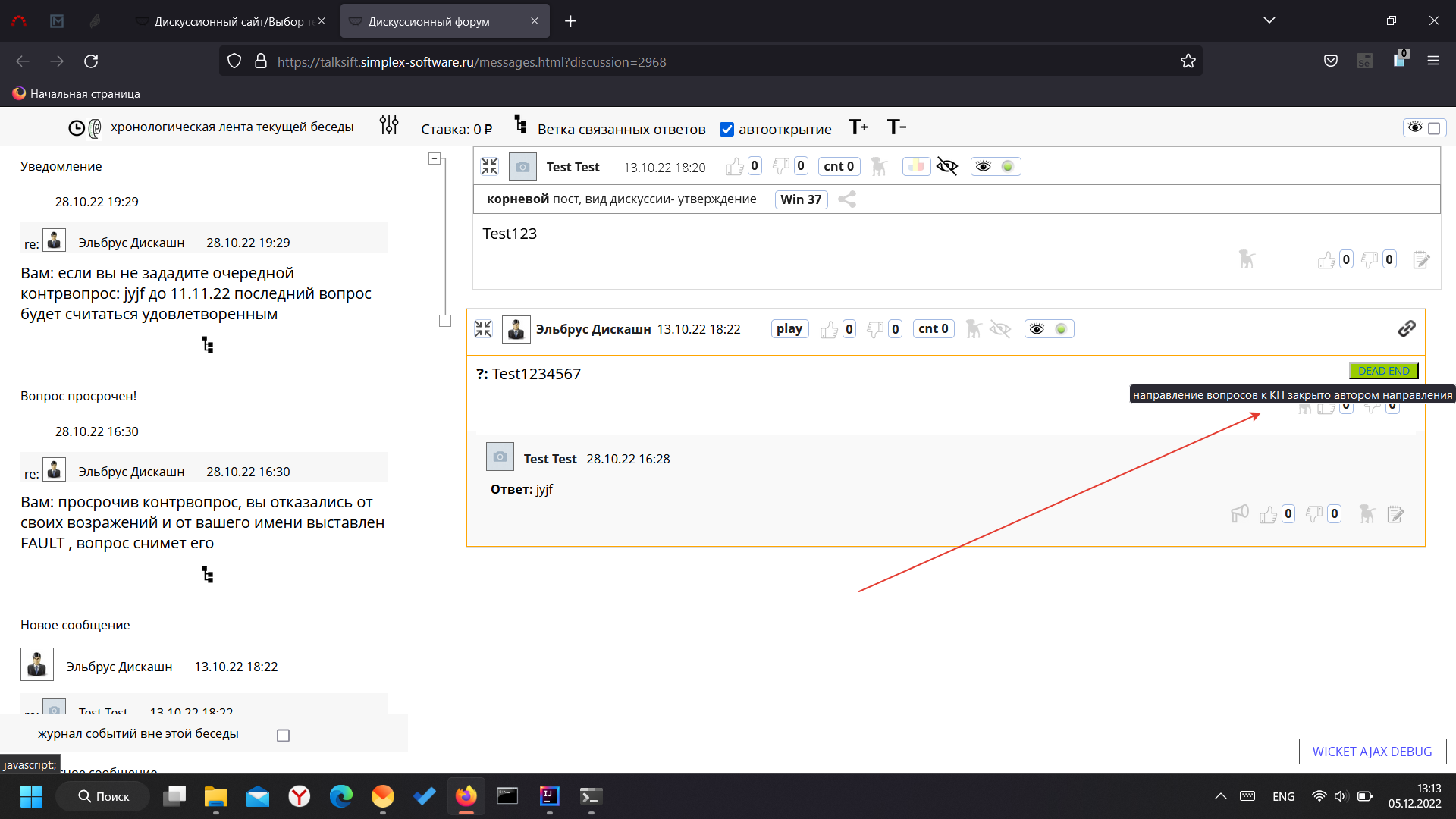Click the linked-answers branch tree icon in toolbar
Screen dimensions: 1456x819
[520, 124]
